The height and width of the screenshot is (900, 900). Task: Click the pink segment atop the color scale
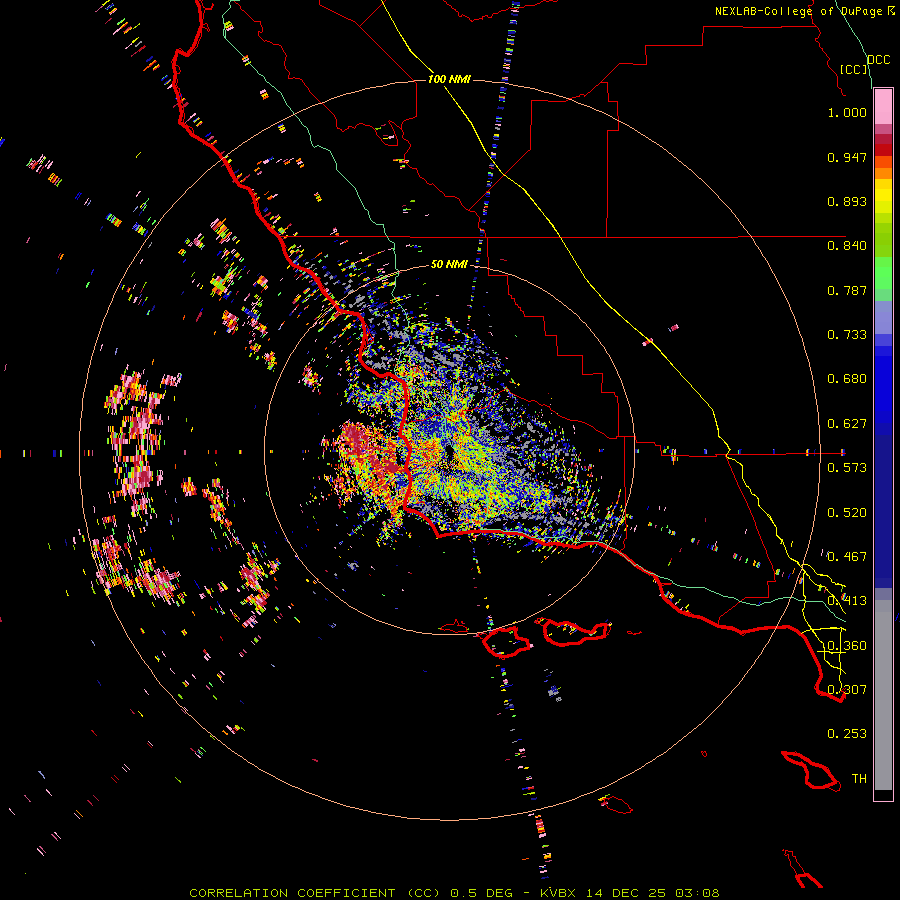pyautogui.click(x=883, y=106)
